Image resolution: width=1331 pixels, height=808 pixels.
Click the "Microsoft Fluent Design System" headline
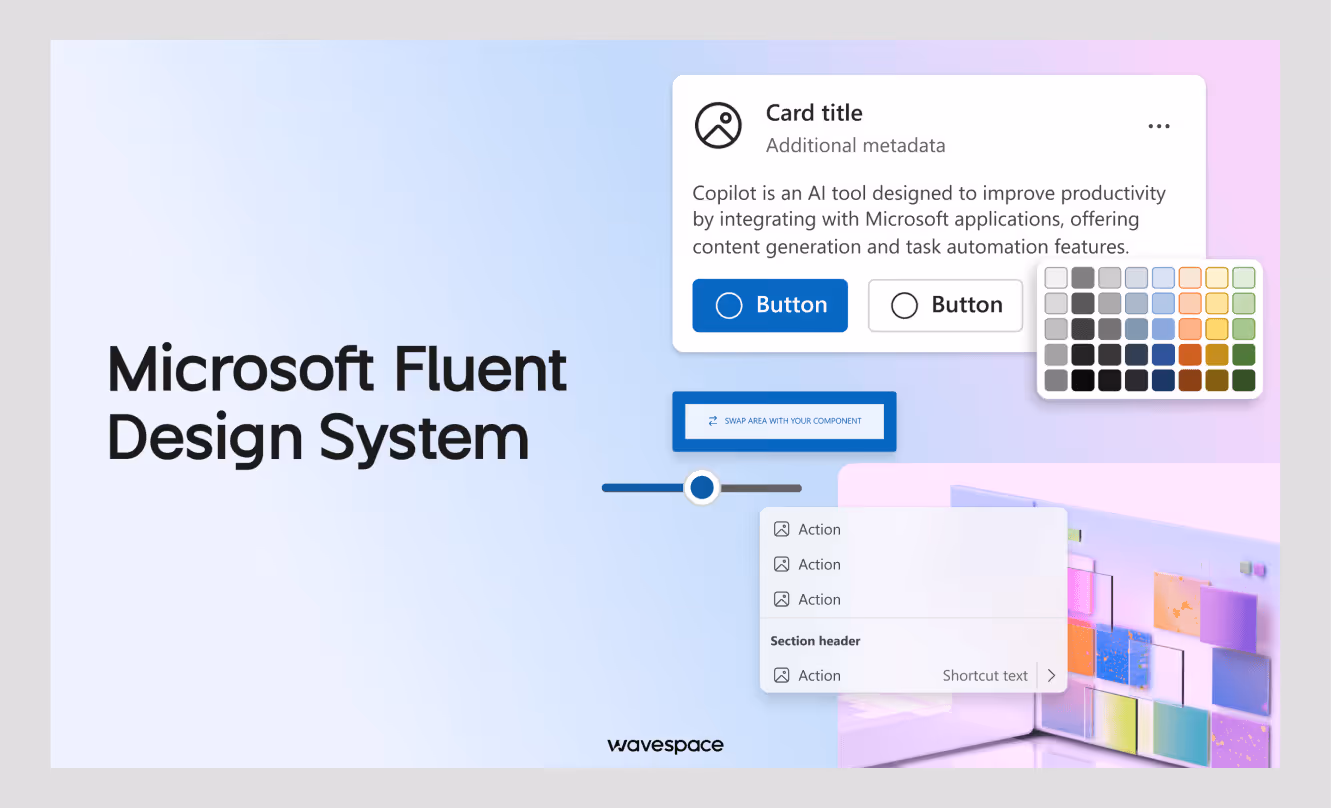tap(338, 402)
